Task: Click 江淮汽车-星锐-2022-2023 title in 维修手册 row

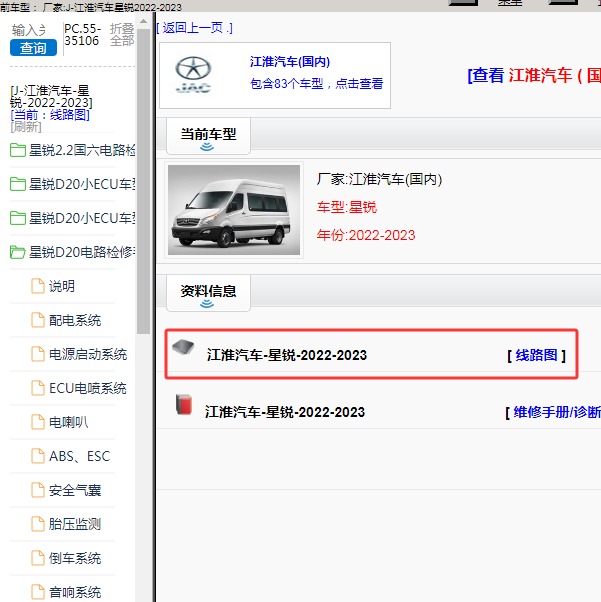Action: [x=285, y=412]
